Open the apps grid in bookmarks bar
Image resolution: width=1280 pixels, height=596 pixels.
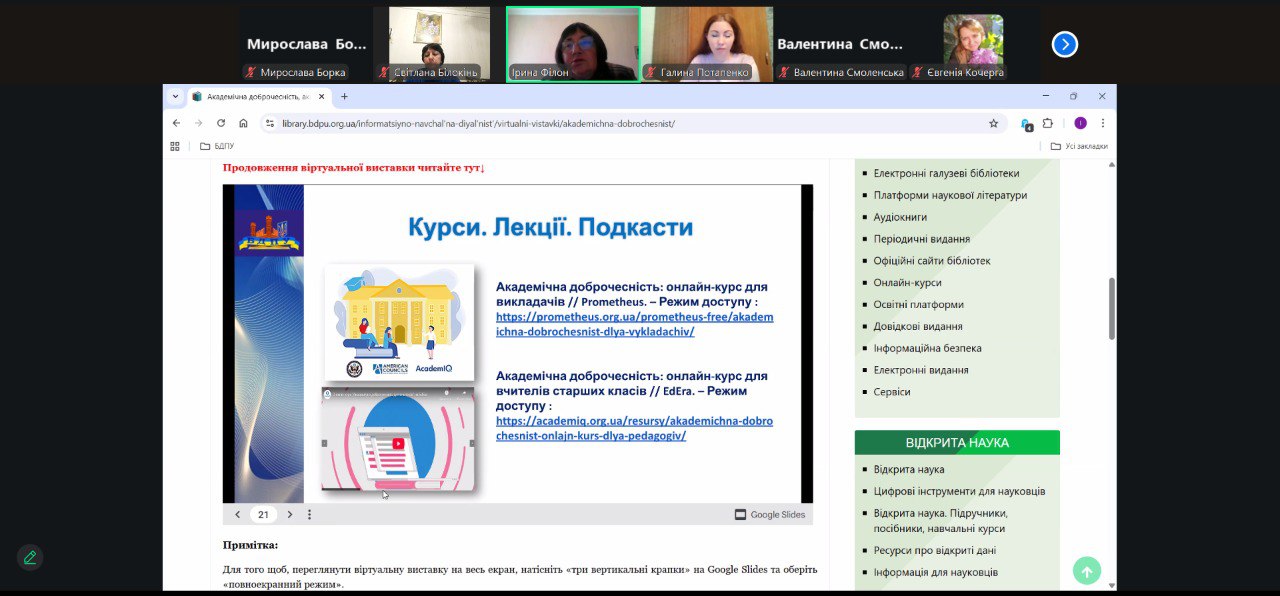click(175, 146)
